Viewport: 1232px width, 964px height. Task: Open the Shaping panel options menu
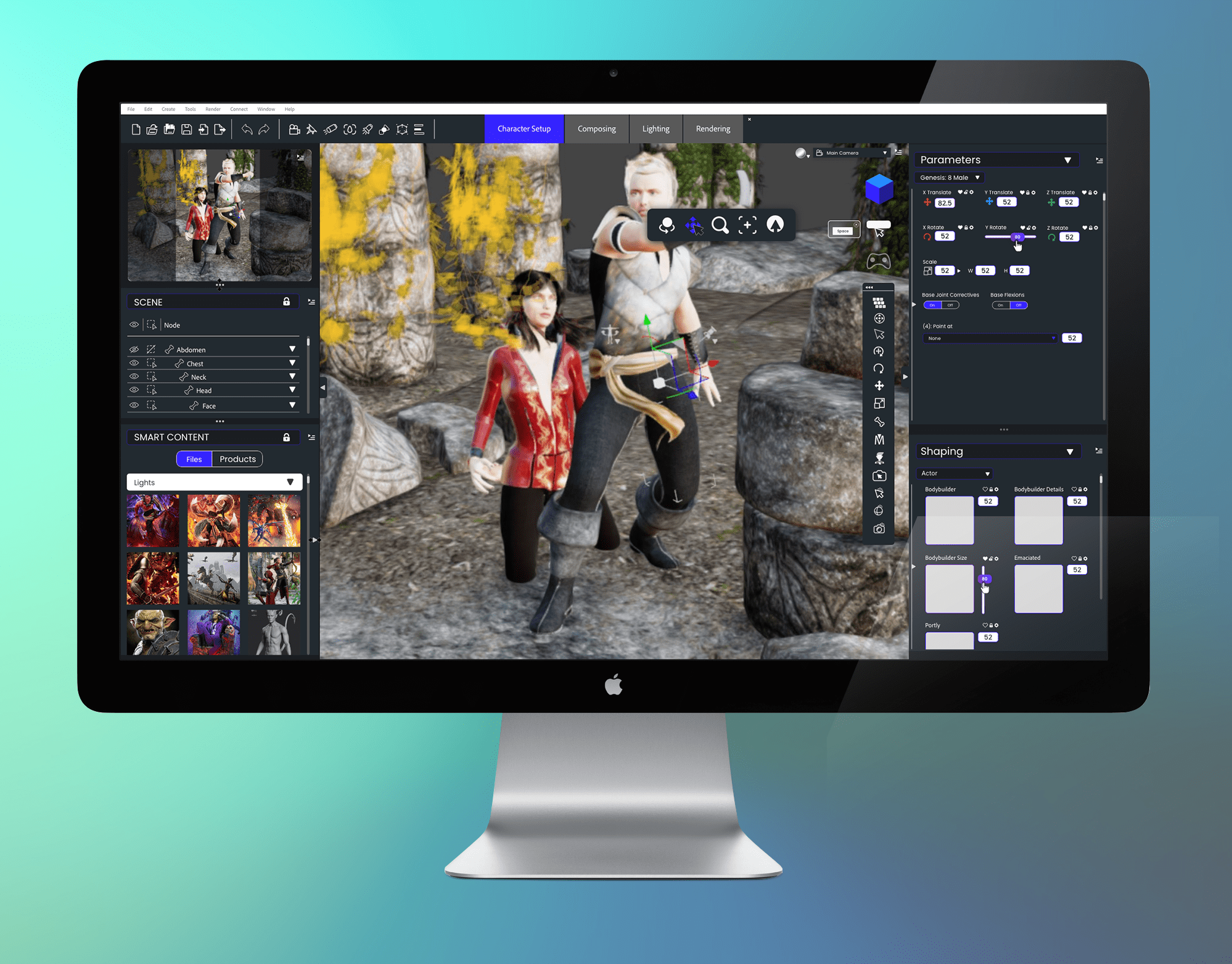pyautogui.click(x=1099, y=451)
